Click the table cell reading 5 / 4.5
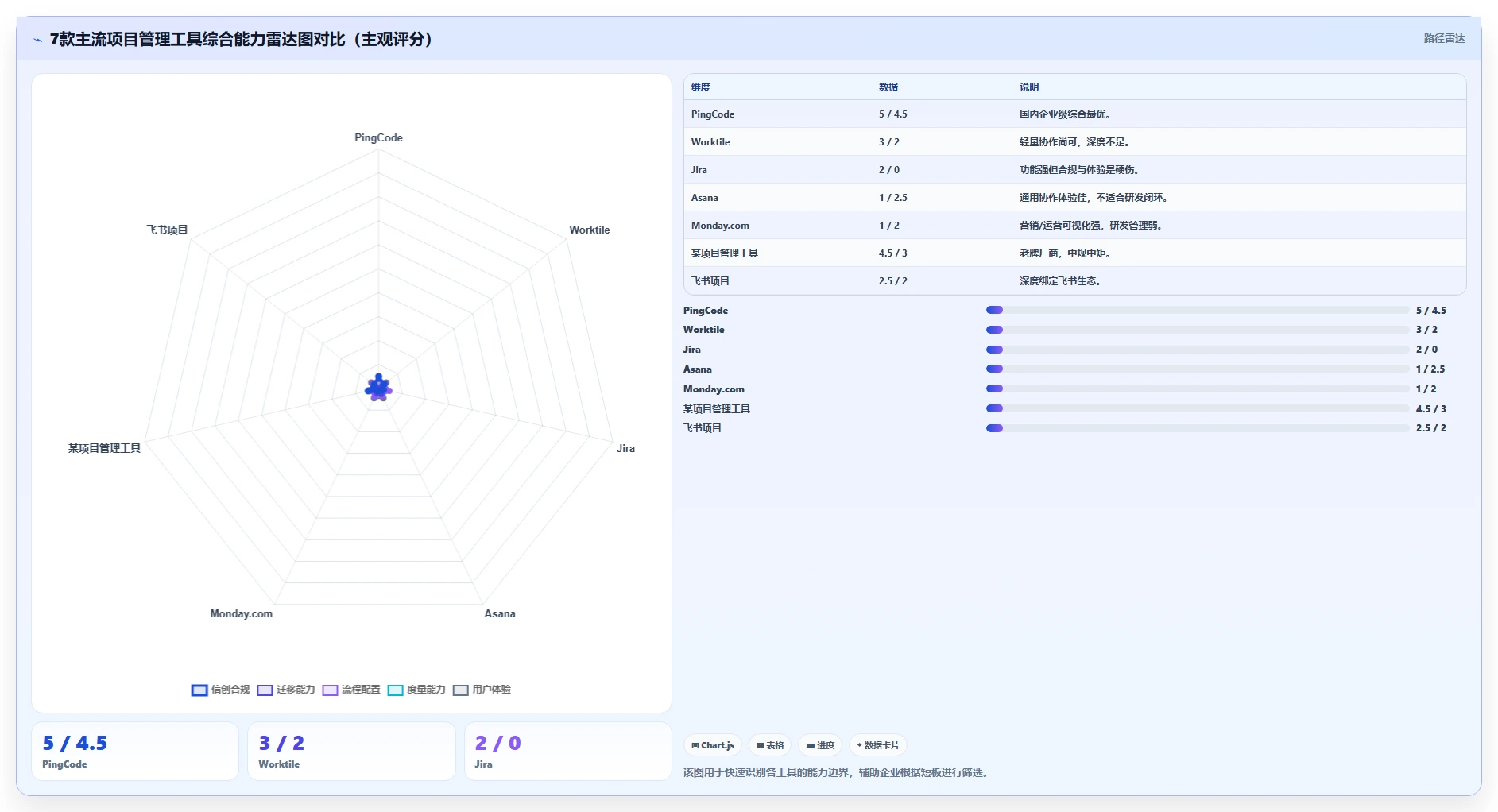This screenshot has width=1498, height=812. 893,114
